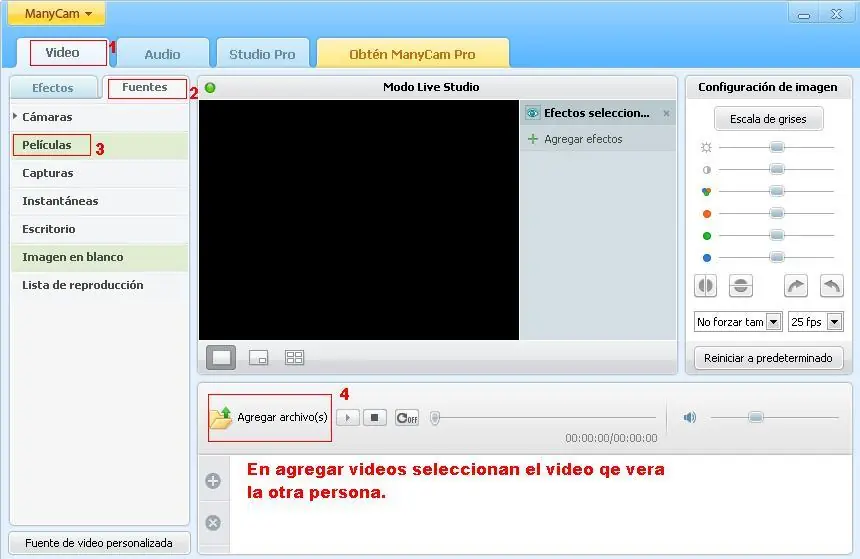Mute the movie volume speaker icon

[689, 417]
